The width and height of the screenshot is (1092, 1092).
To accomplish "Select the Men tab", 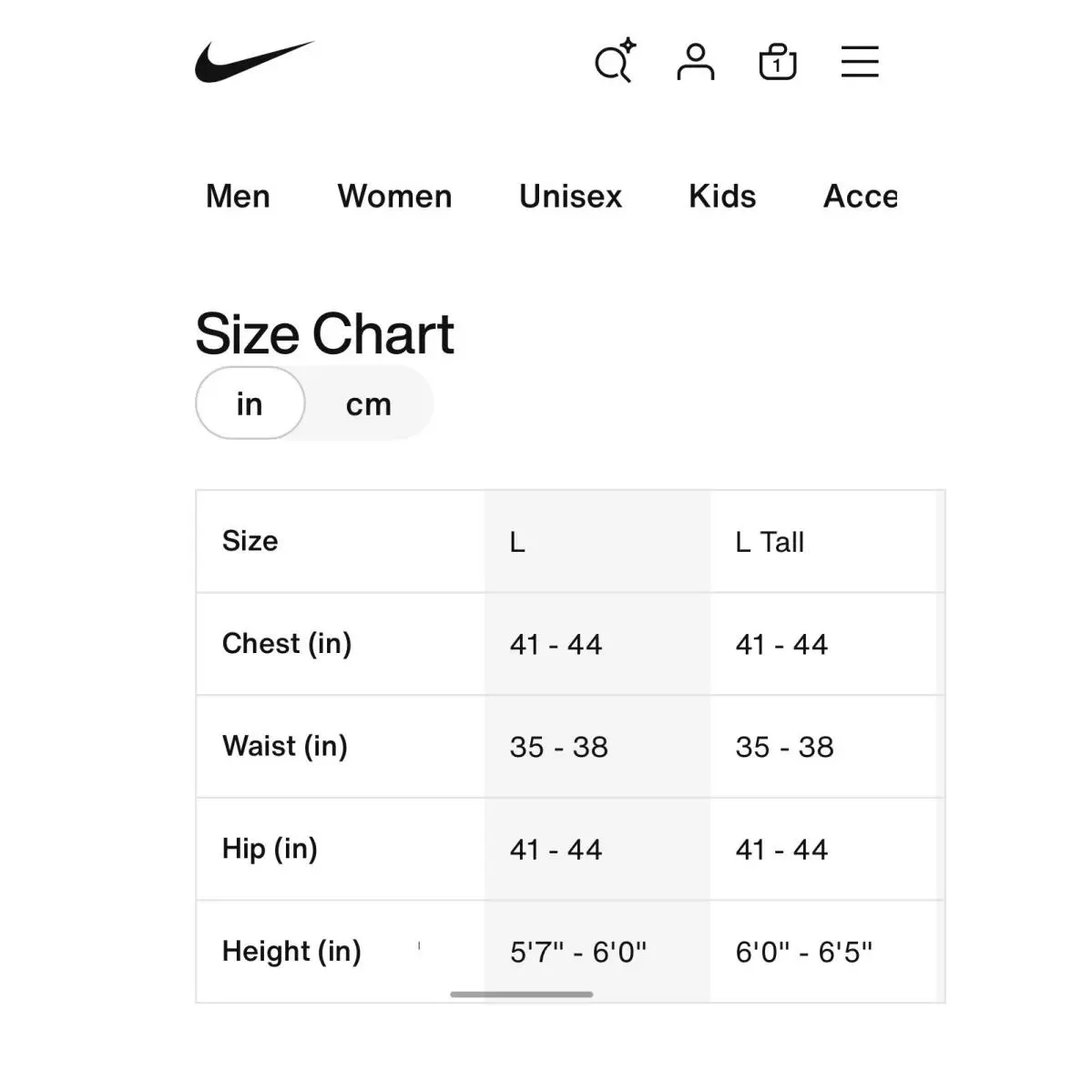I will (x=239, y=197).
